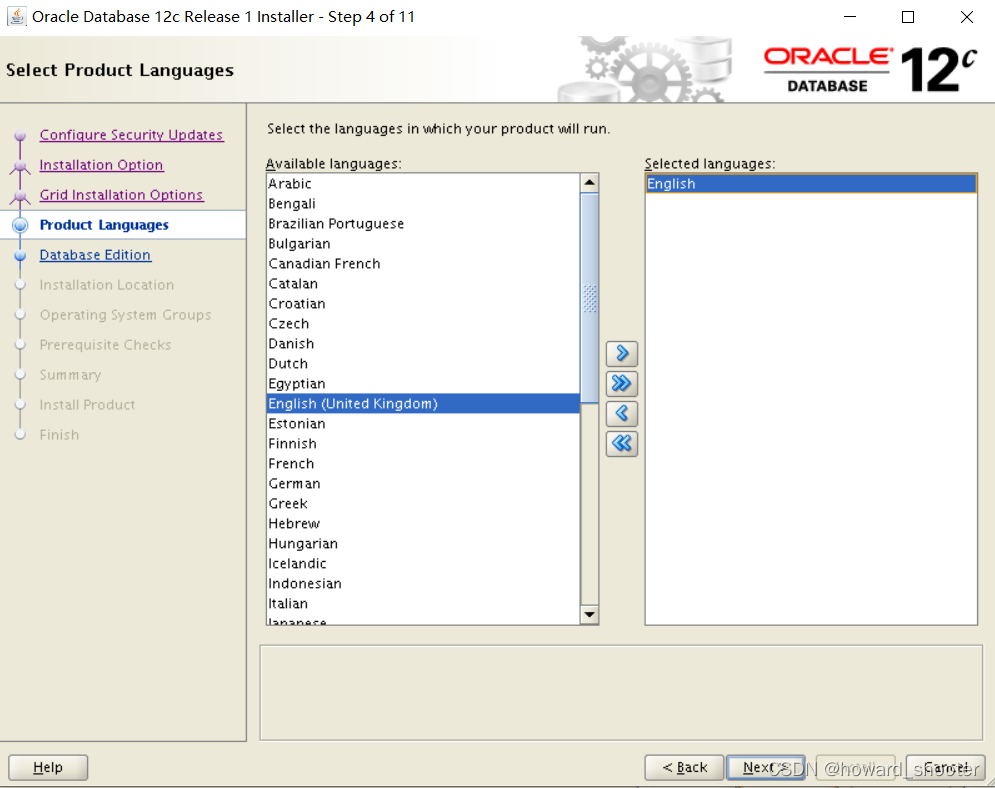This screenshot has height=788, width=995.
Task: Select French in available languages list
Action: coord(291,463)
